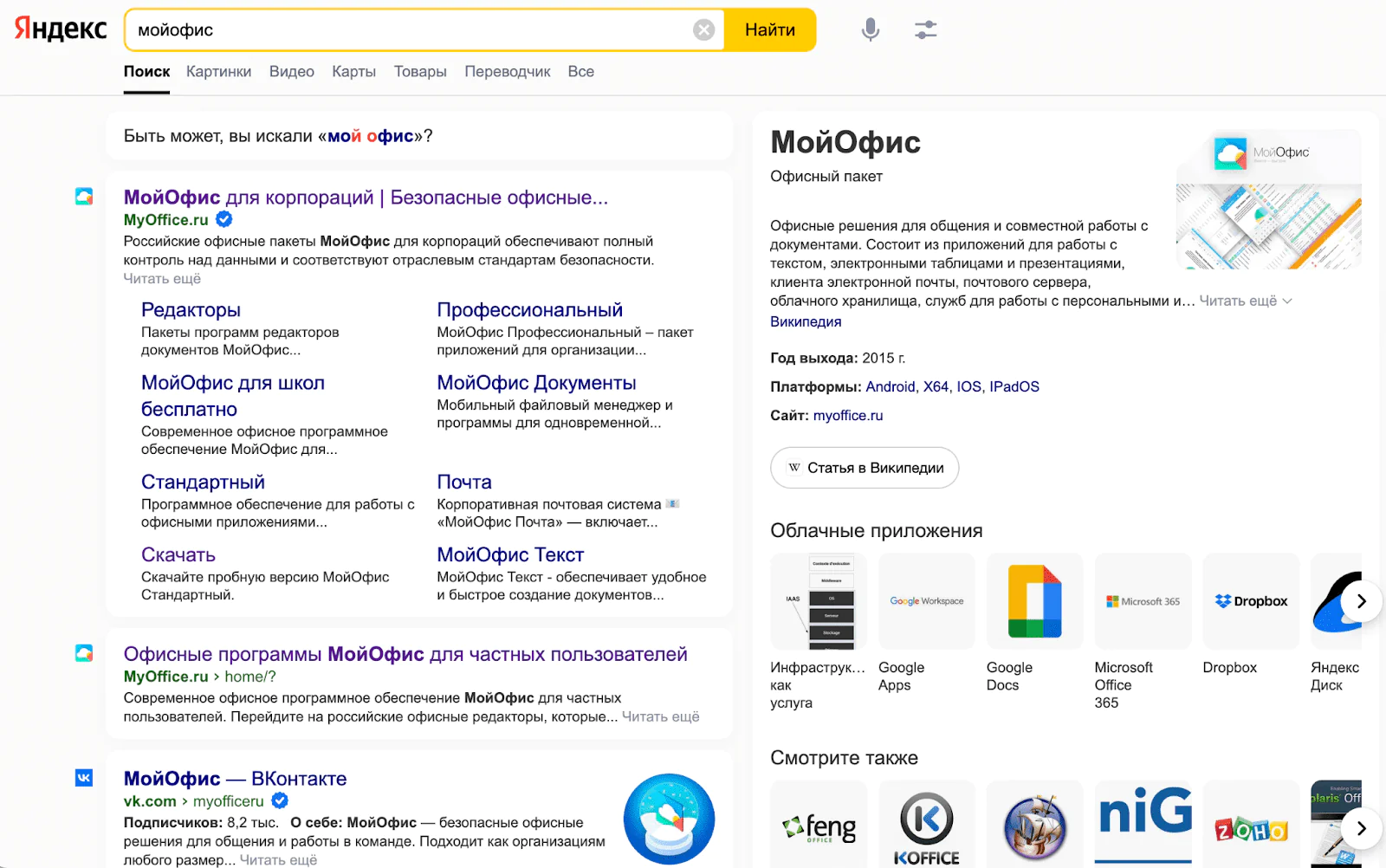Click MyOffice favicon of first result
This screenshot has height=868, width=1386.
[84, 197]
